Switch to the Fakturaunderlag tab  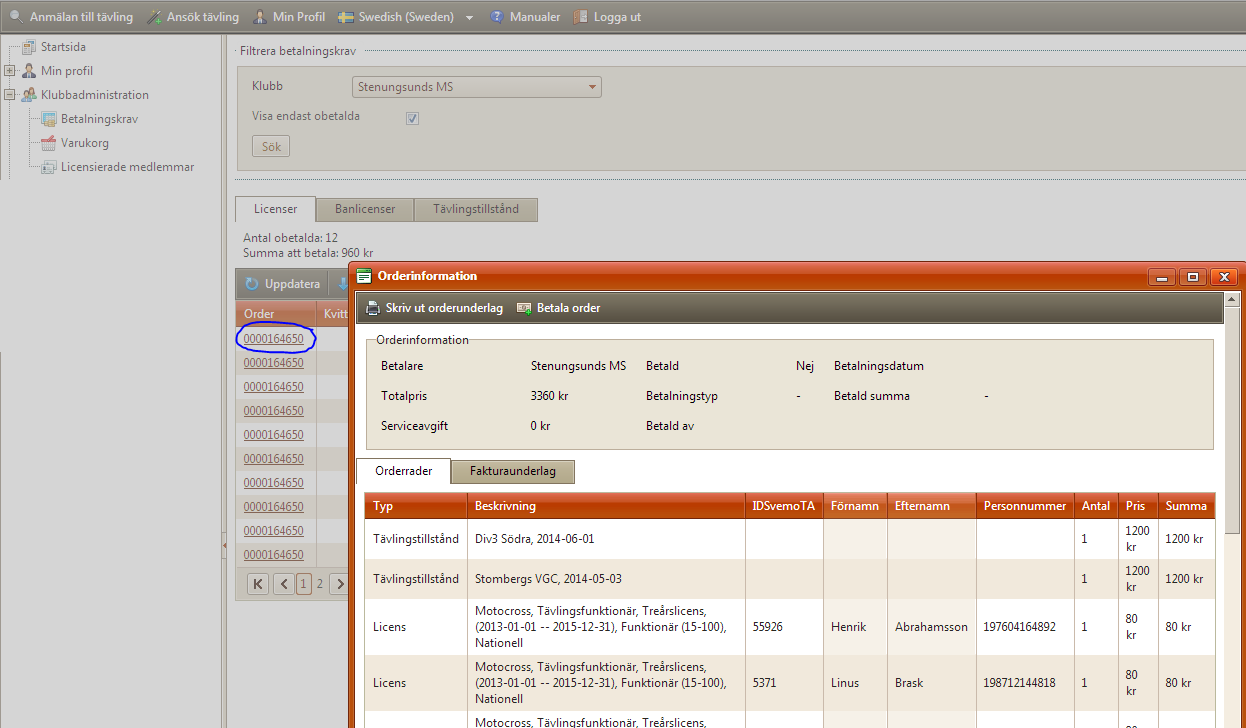(x=513, y=470)
